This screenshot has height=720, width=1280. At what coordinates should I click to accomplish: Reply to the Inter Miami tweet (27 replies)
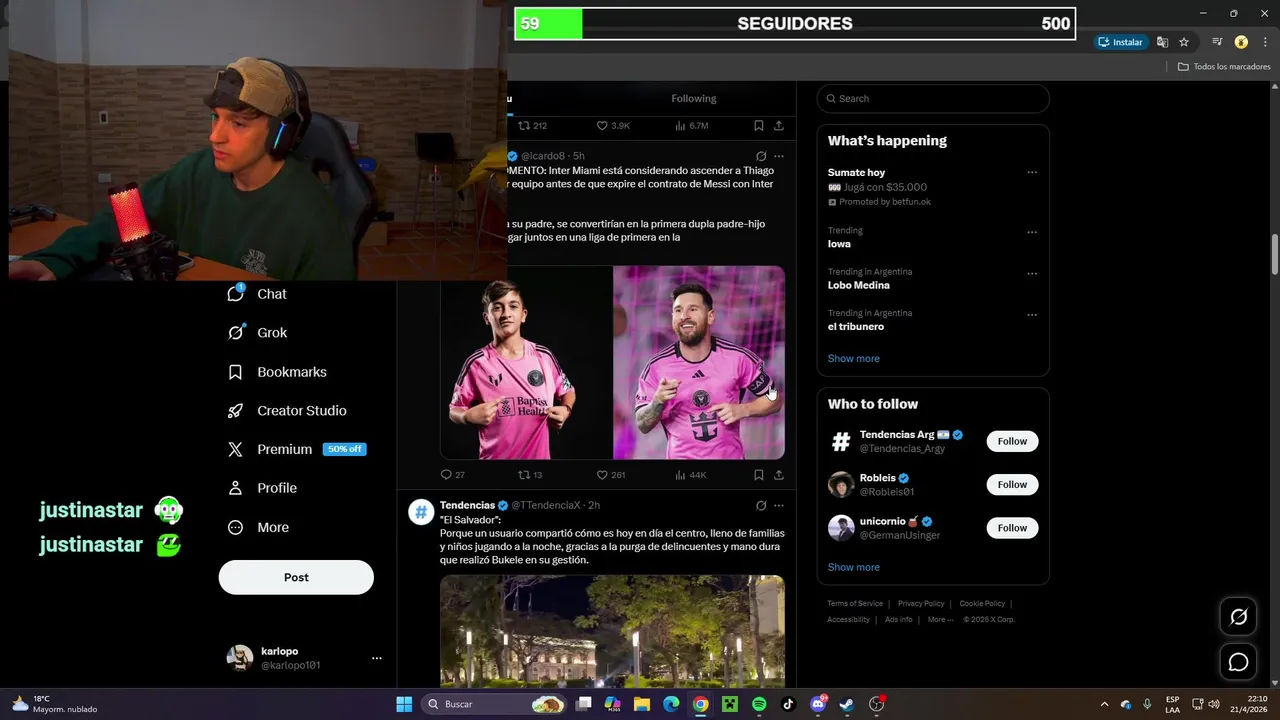click(x=452, y=475)
